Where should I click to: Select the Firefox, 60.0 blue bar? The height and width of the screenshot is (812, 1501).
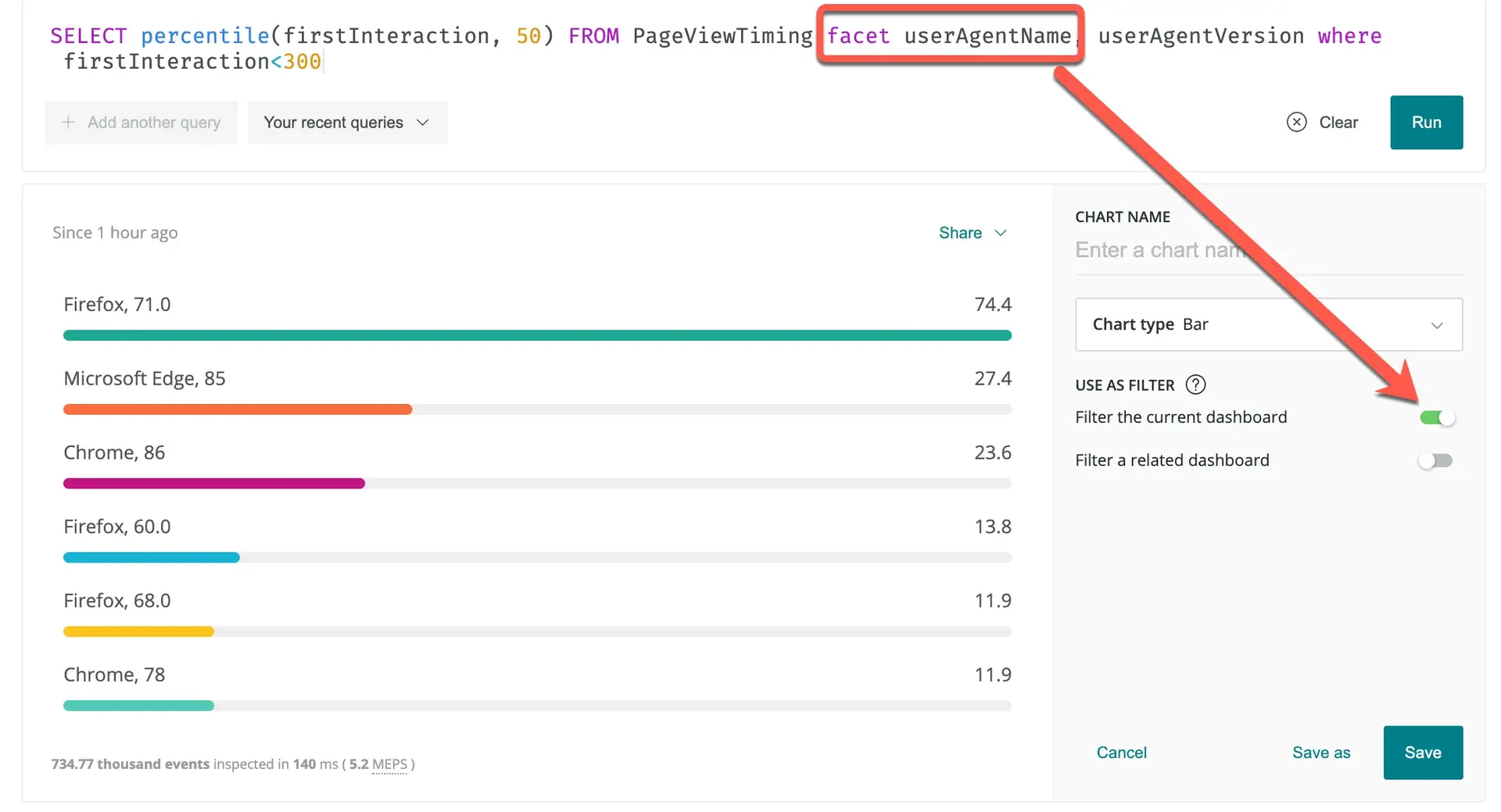pyautogui.click(x=151, y=557)
